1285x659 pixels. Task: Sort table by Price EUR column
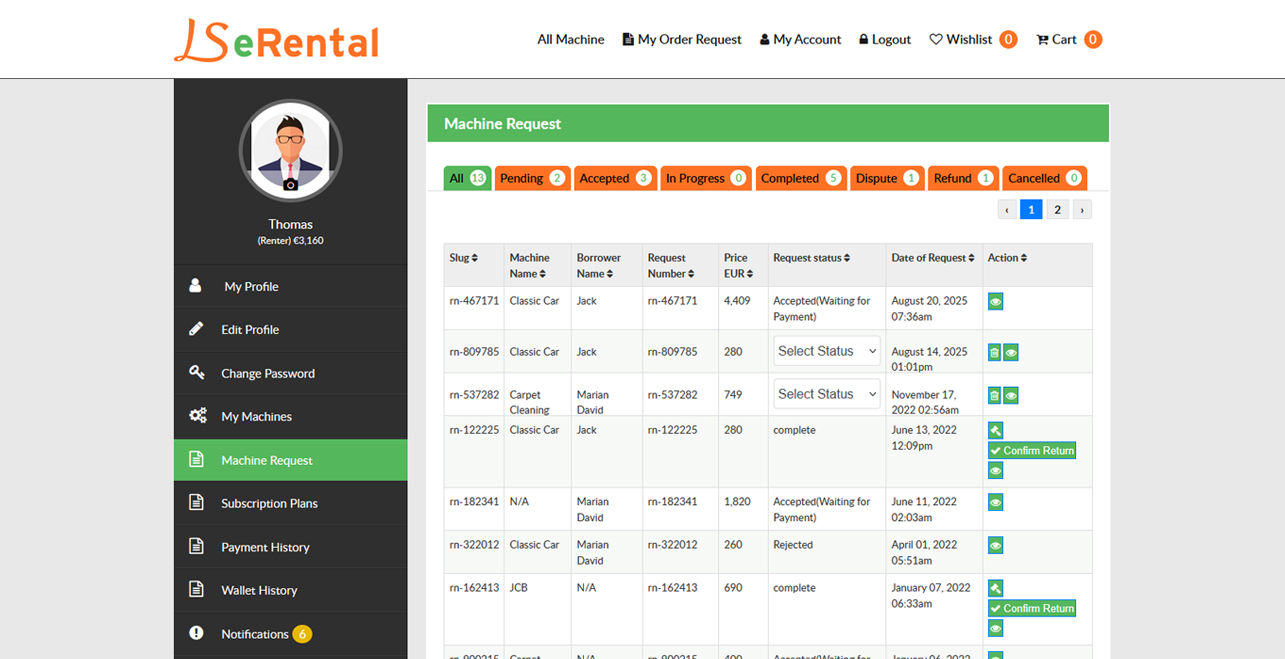(x=737, y=265)
